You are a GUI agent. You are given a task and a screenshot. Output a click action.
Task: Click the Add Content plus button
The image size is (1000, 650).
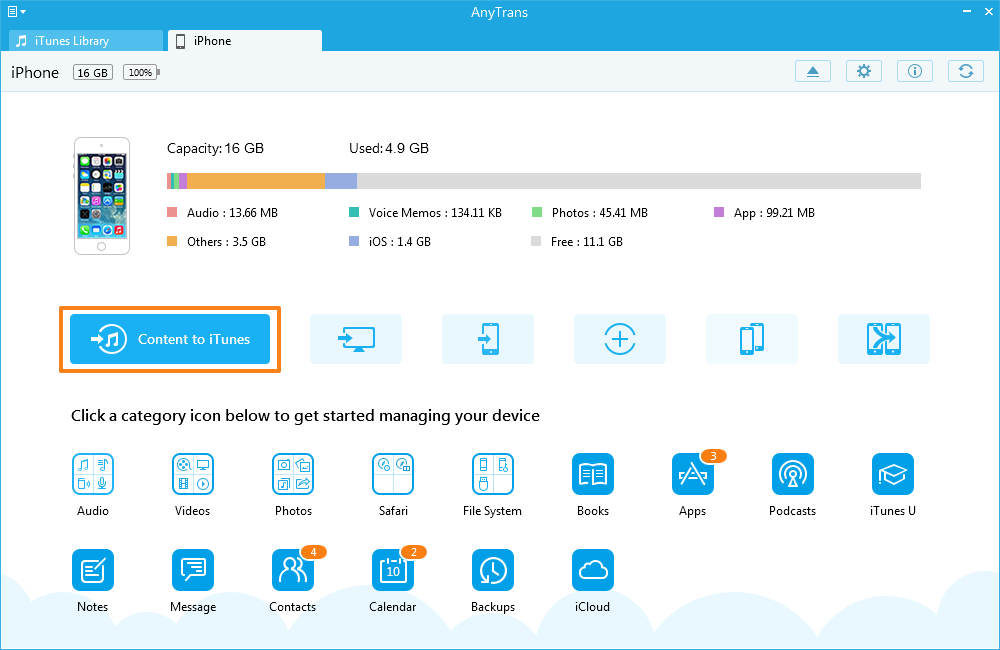[x=620, y=339]
